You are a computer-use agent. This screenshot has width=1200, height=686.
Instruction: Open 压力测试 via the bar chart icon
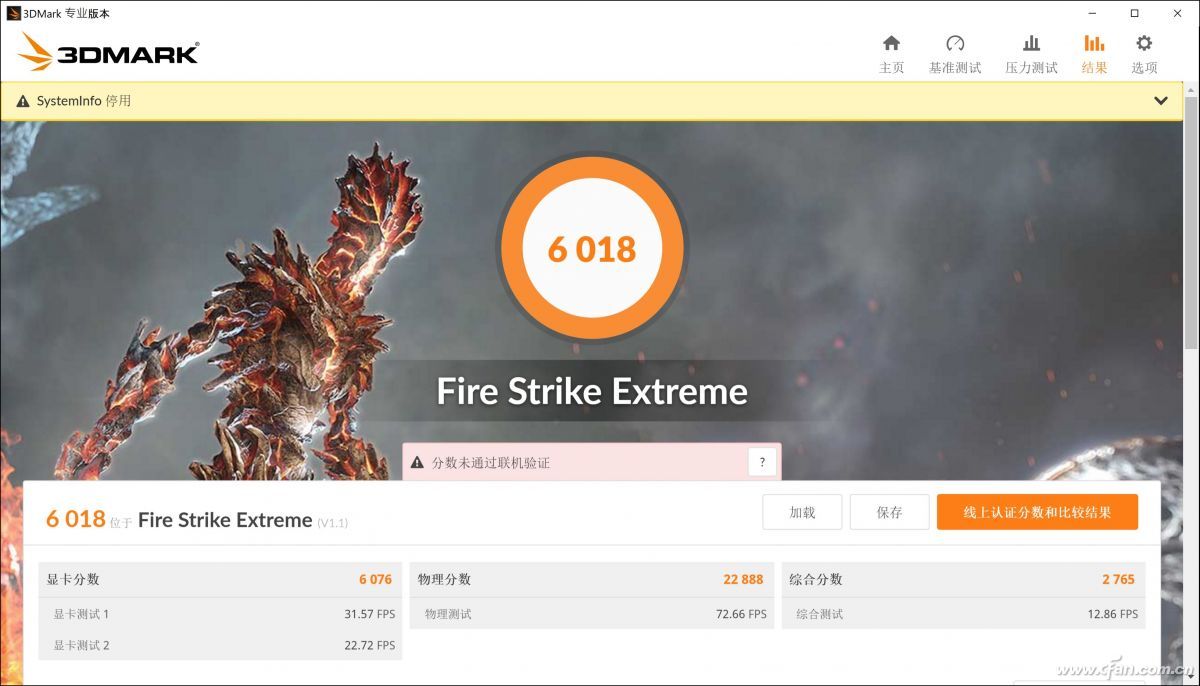tap(1031, 44)
